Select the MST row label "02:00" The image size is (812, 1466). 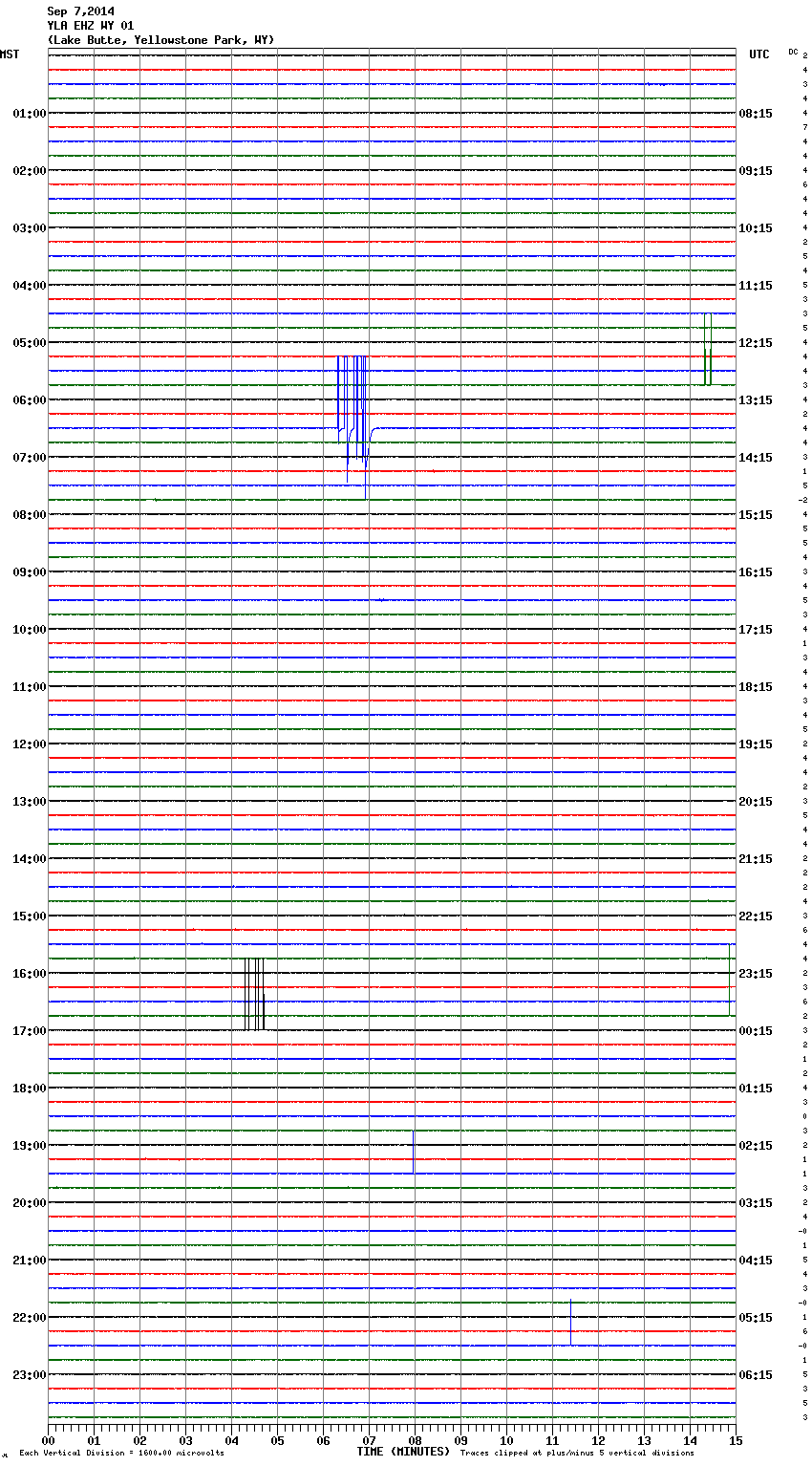30,171
